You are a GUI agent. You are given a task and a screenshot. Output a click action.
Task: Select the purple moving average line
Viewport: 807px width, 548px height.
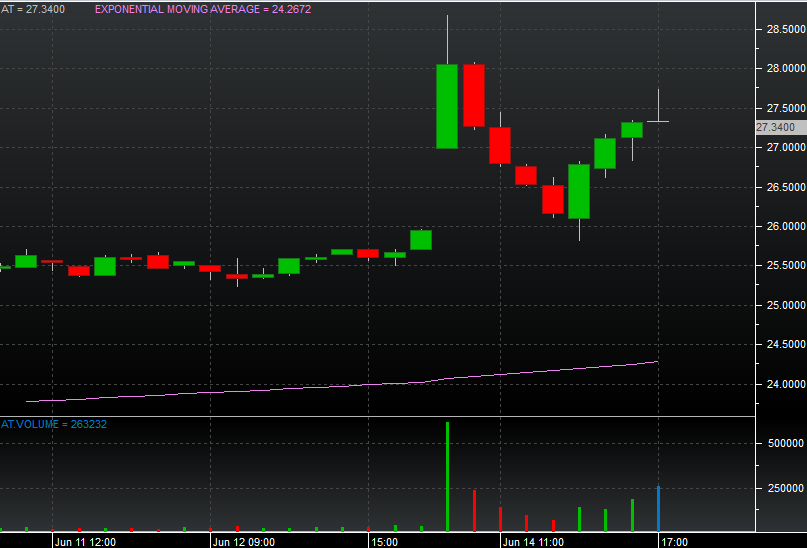click(300, 389)
